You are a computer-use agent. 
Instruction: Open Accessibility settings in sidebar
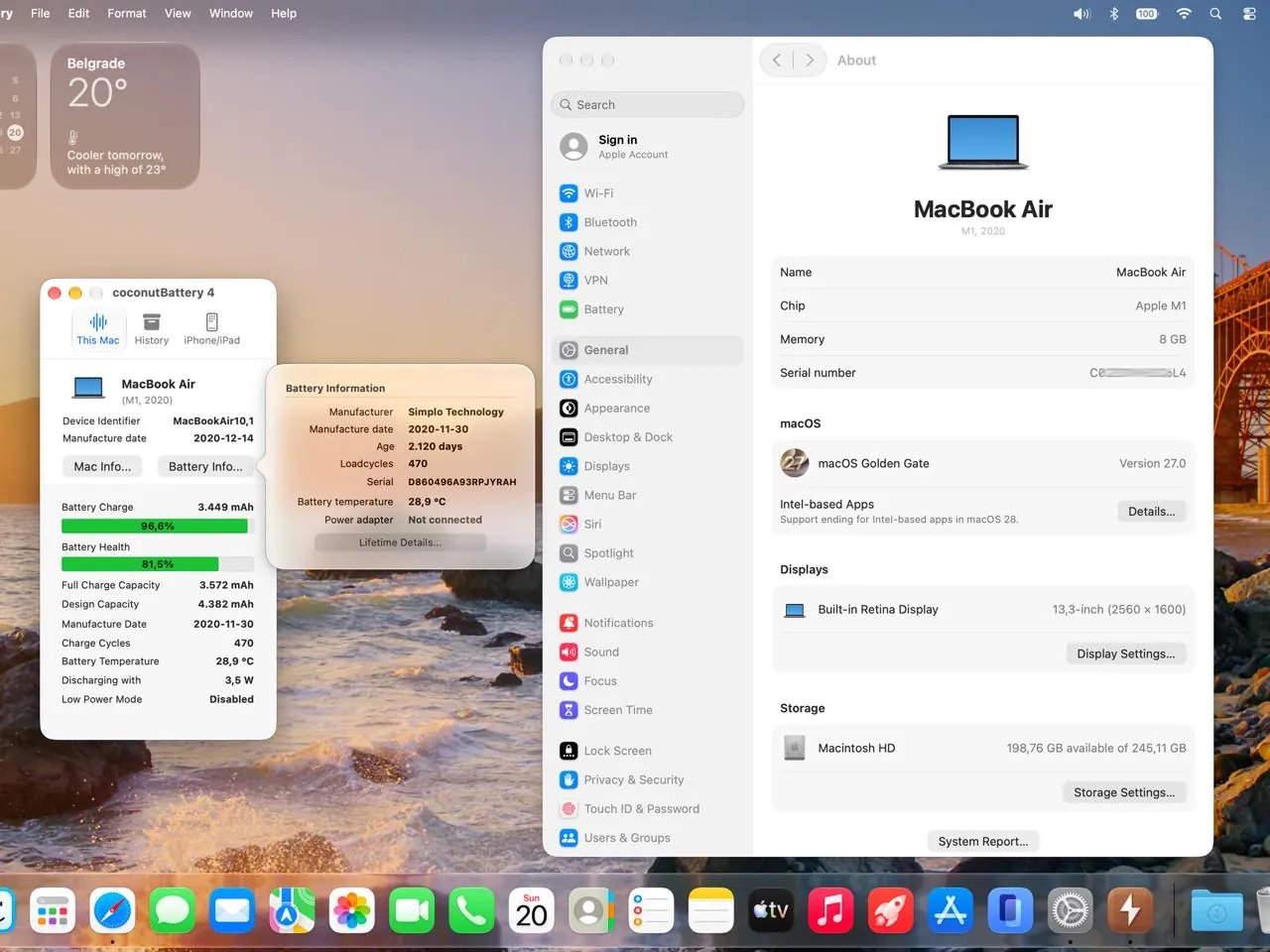648,379
